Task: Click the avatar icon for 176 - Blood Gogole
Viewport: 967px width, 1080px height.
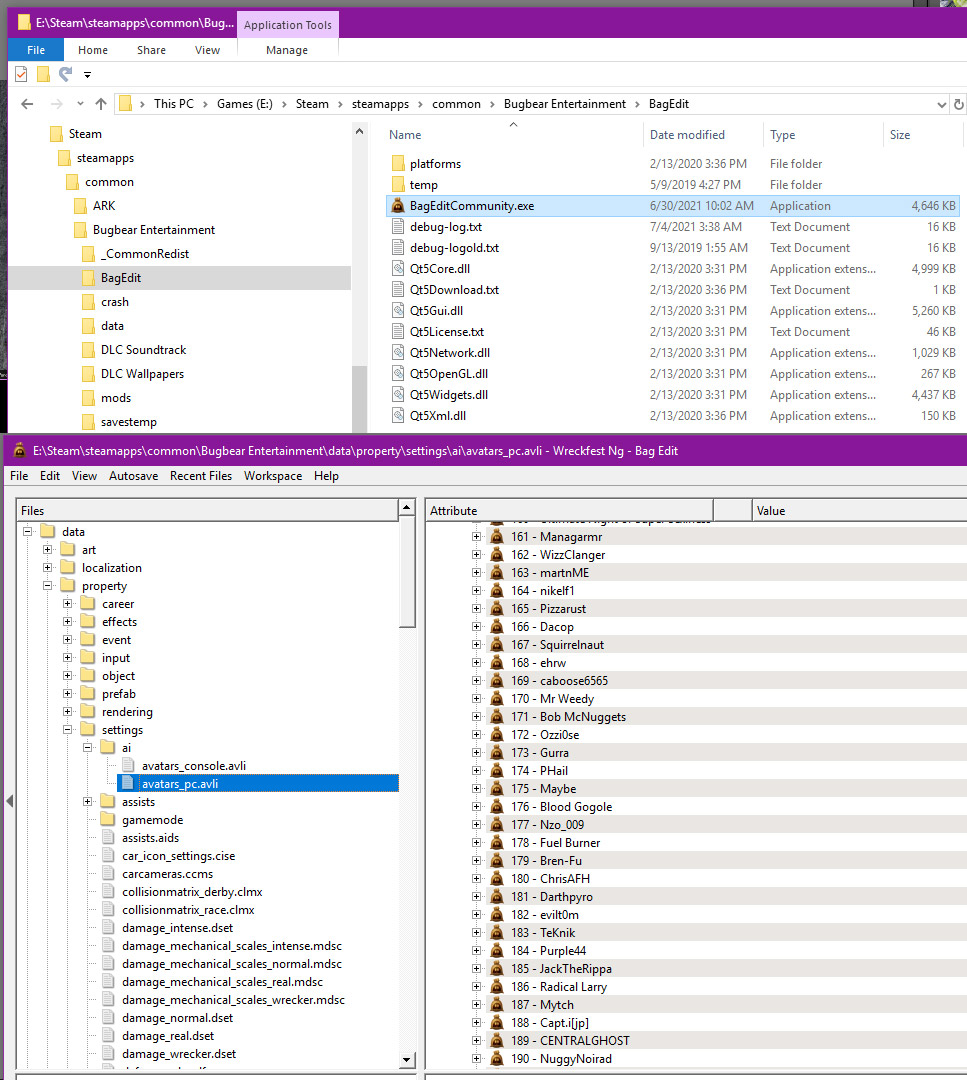Action: (x=497, y=807)
